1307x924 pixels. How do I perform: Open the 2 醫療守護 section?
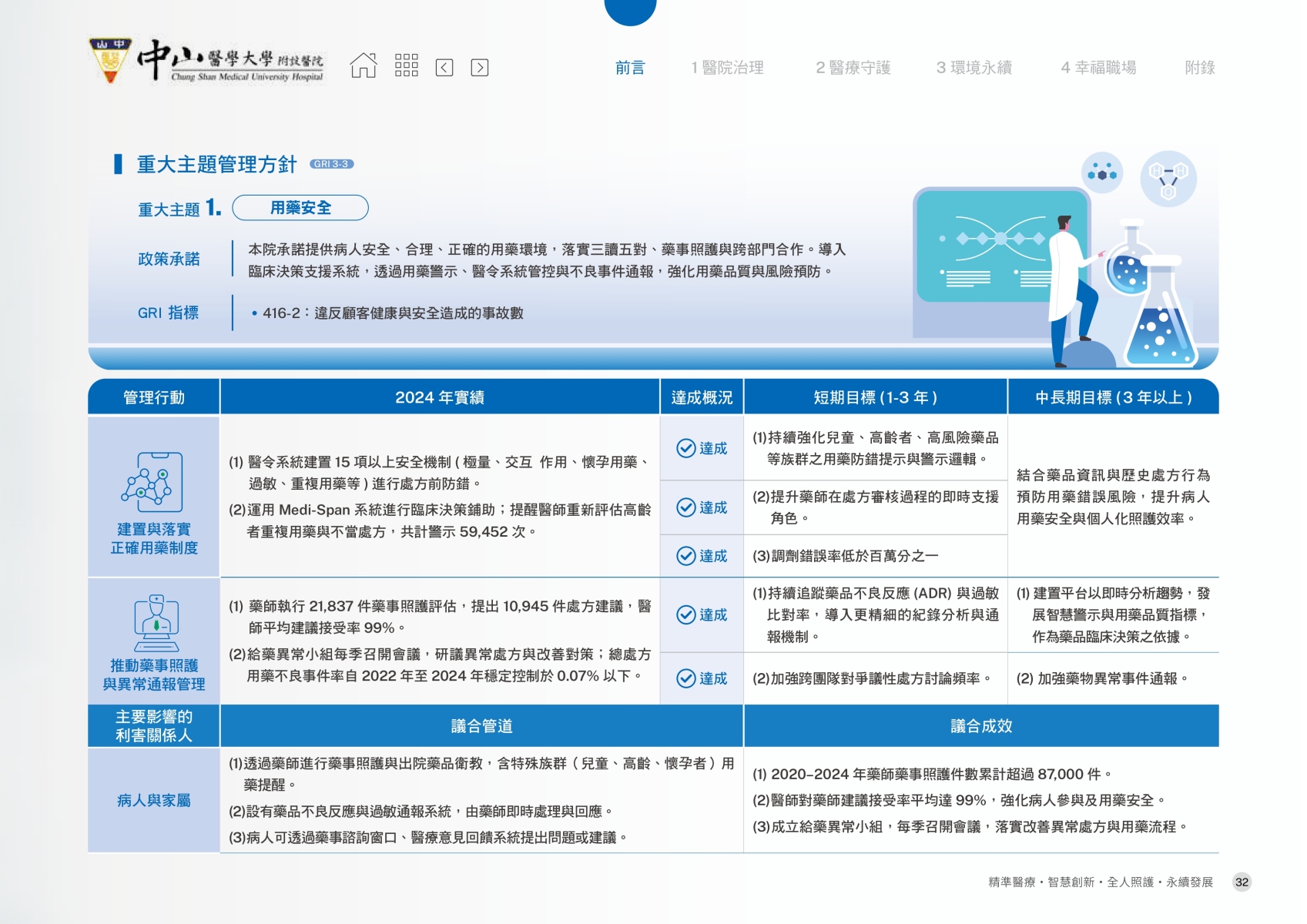(x=853, y=68)
